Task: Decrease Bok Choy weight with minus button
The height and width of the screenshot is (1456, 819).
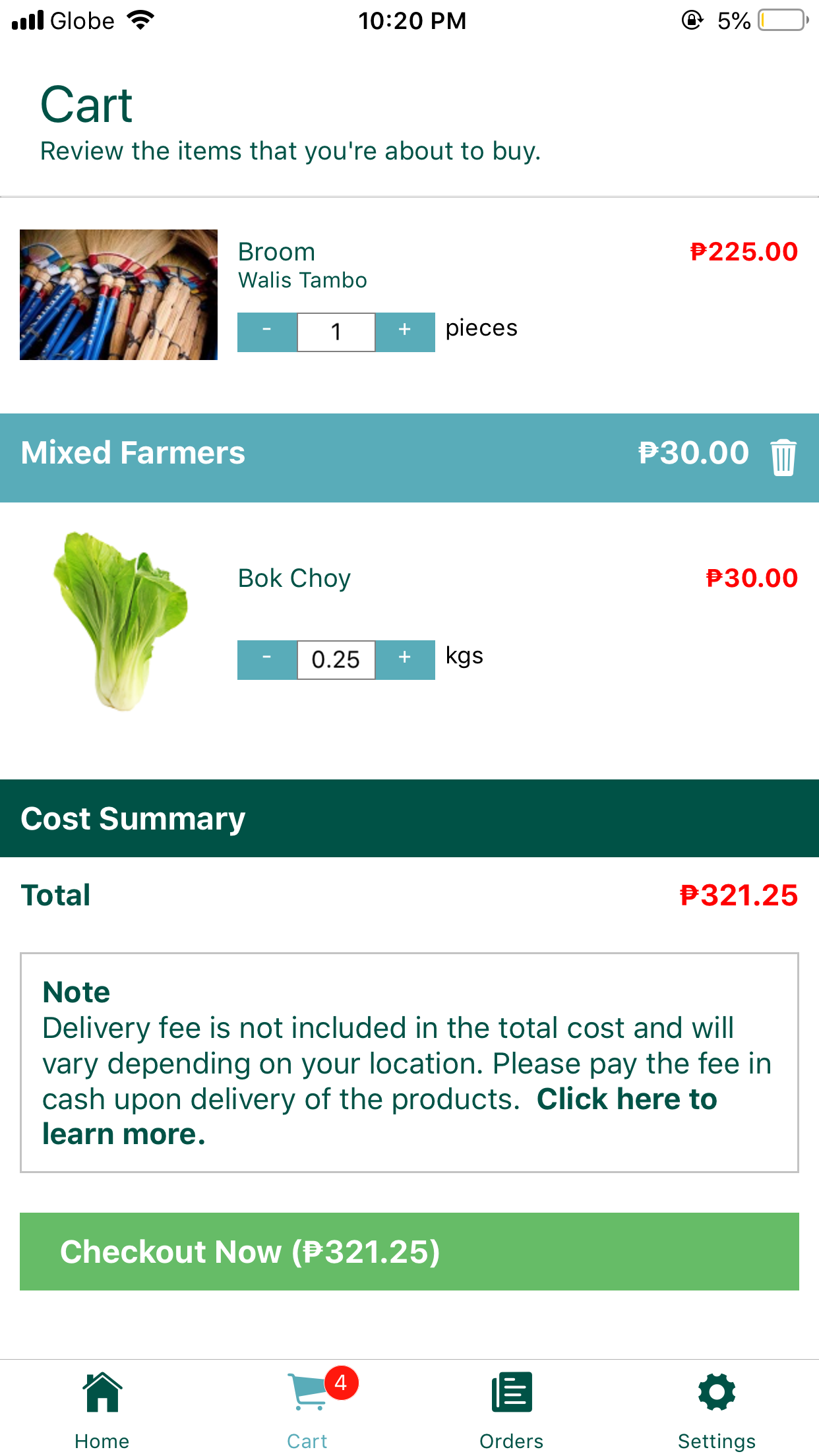Action: click(267, 659)
